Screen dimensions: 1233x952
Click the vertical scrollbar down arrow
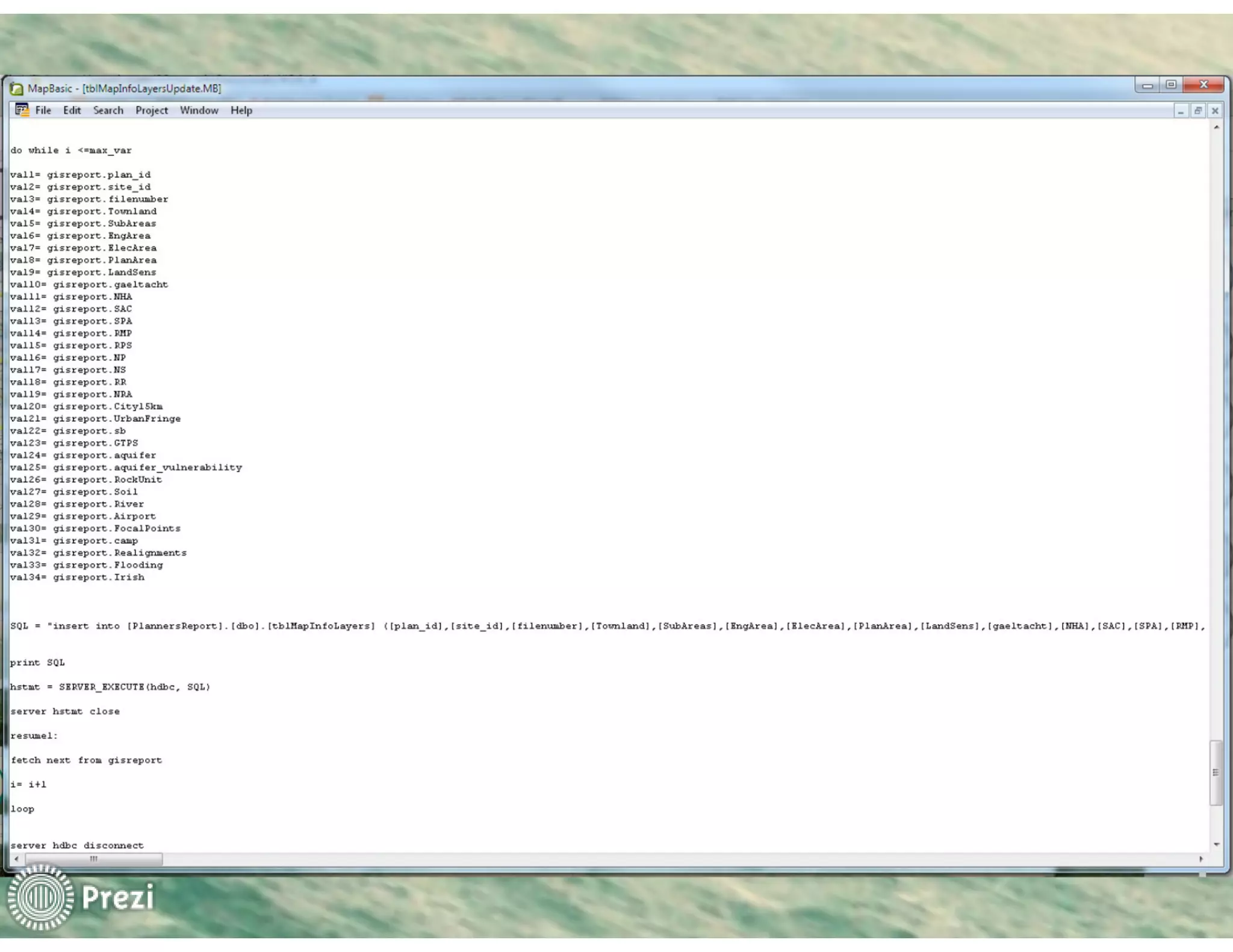coord(1216,844)
